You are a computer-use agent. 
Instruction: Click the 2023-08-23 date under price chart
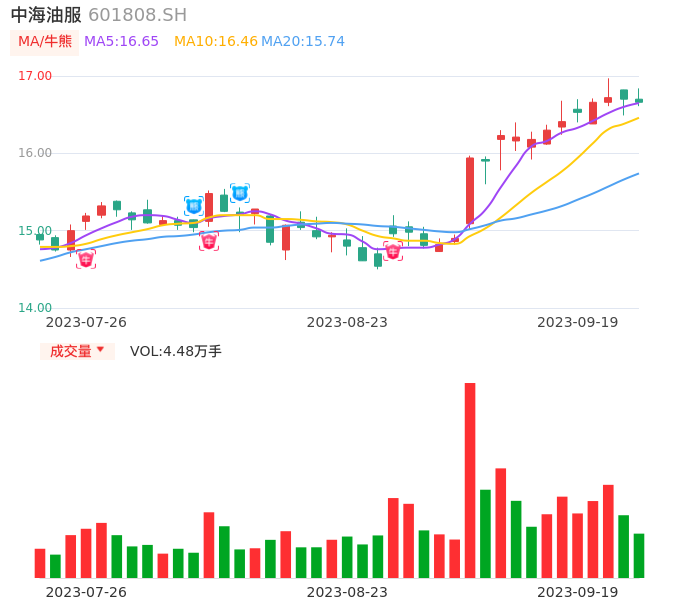pyautogui.click(x=347, y=322)
